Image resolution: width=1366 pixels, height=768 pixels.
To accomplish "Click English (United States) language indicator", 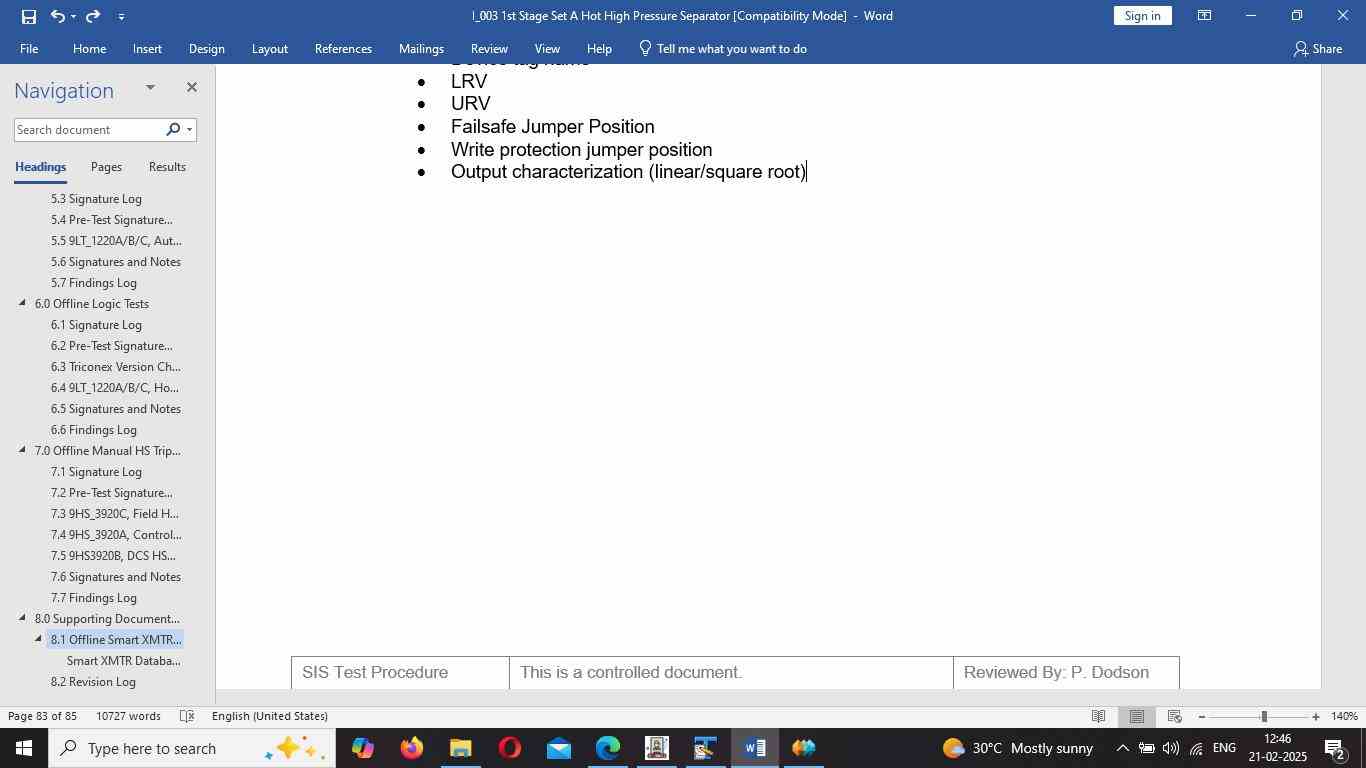I will point(270,716).
